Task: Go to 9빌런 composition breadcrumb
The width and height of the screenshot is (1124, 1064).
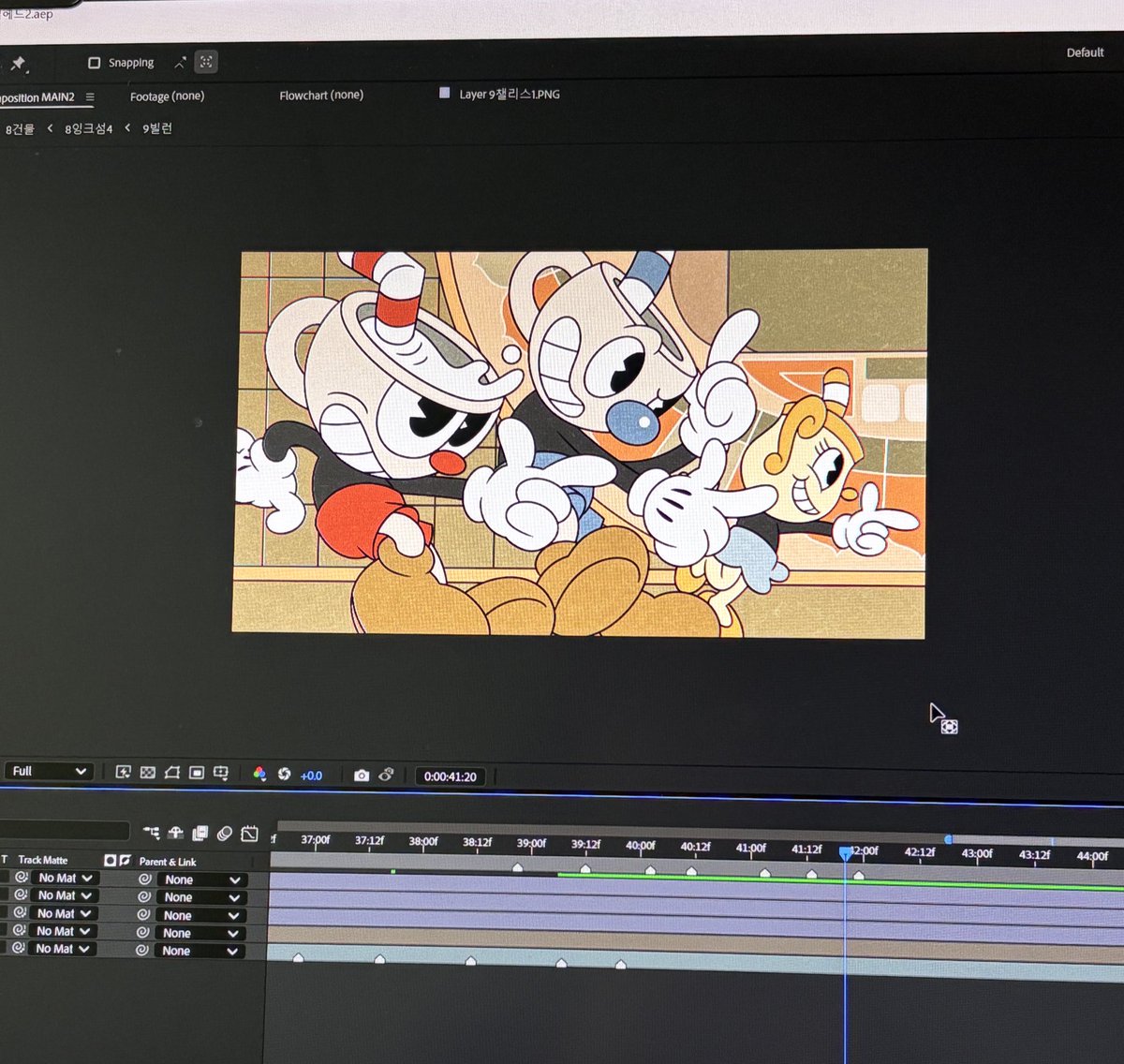Action: (157, 127)
